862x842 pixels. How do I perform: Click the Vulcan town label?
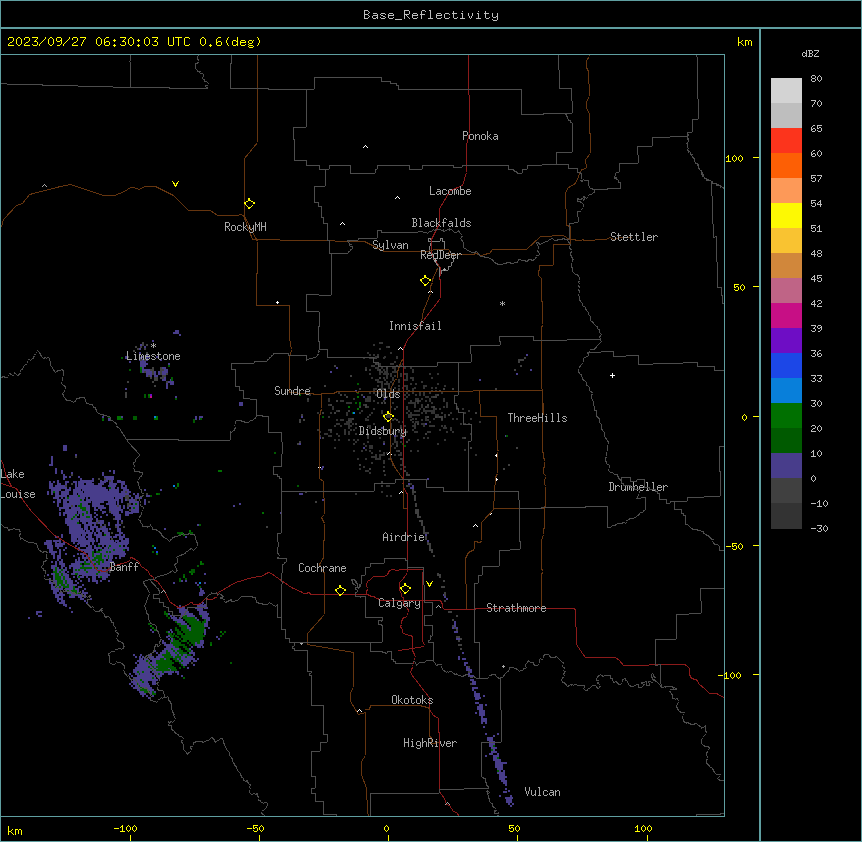[x=542, y=792]
